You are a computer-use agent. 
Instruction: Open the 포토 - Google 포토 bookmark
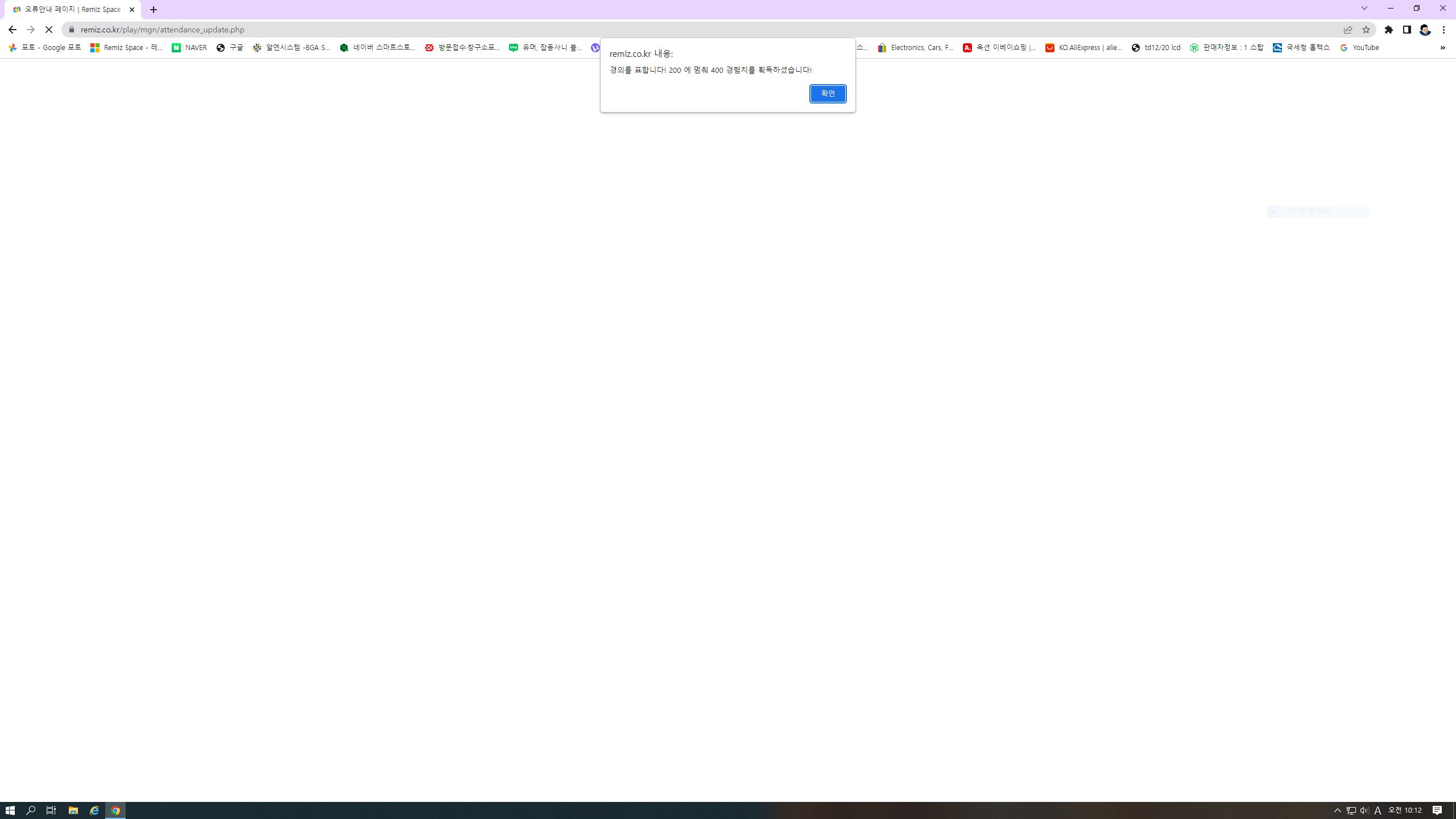click(45, 48)
